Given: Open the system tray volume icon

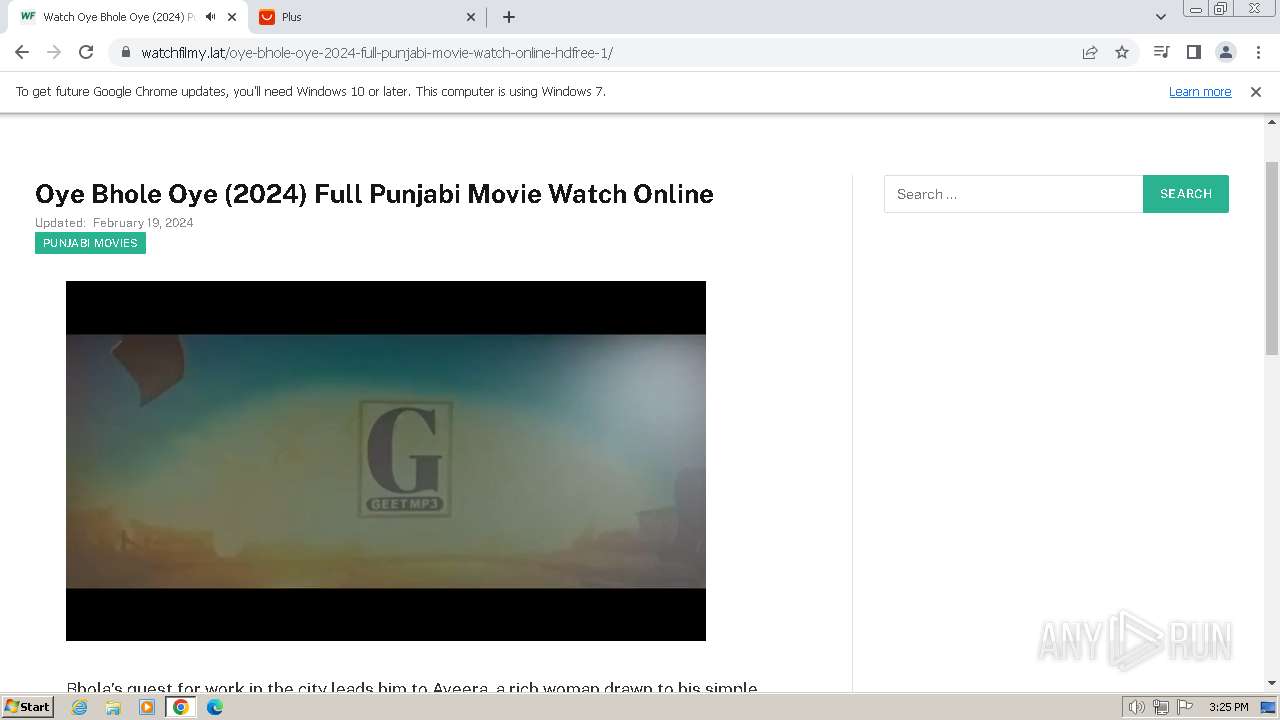Looking at the screenshot, I should (x=1137, y=707).
